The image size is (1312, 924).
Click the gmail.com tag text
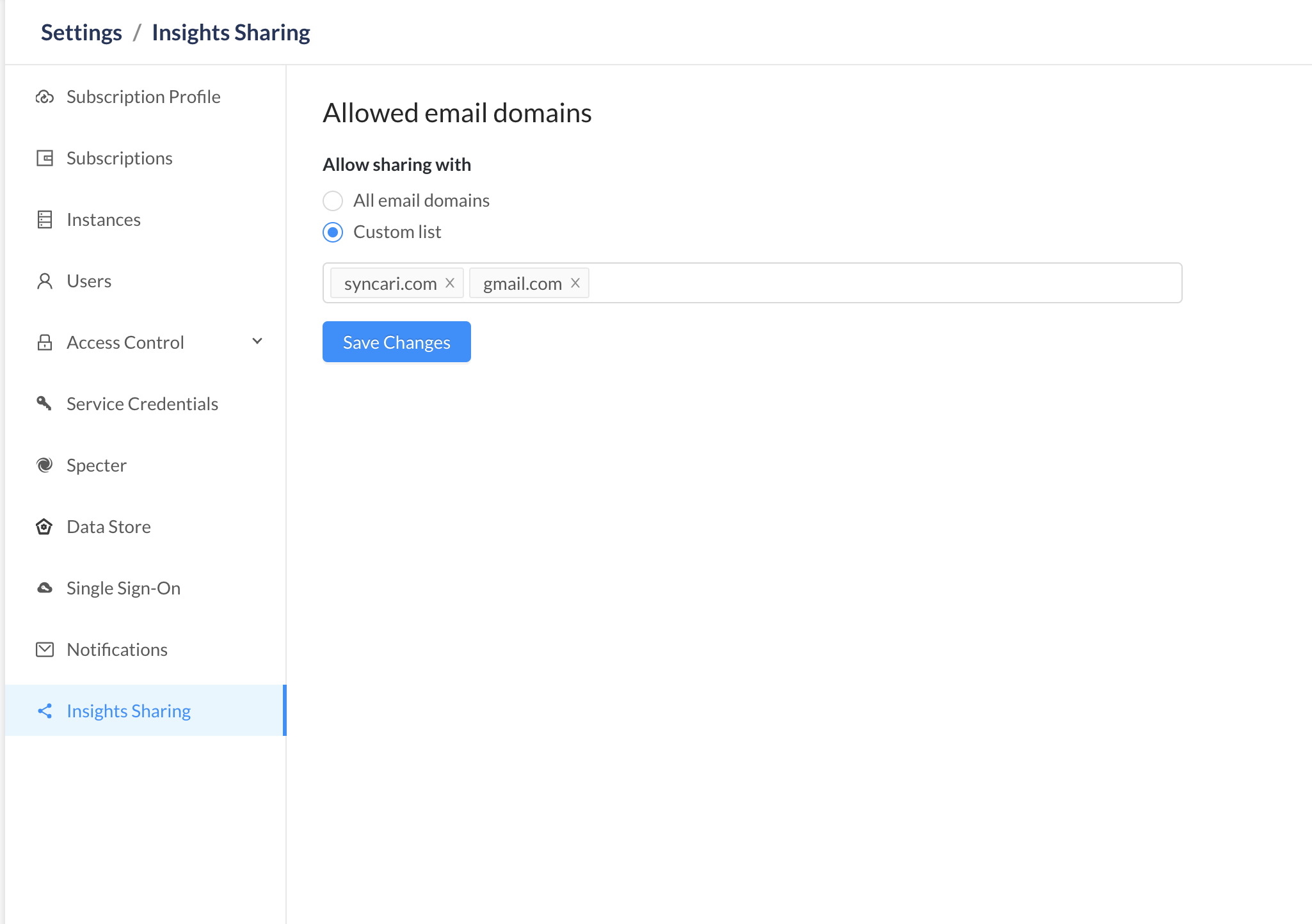coord(522,283)
